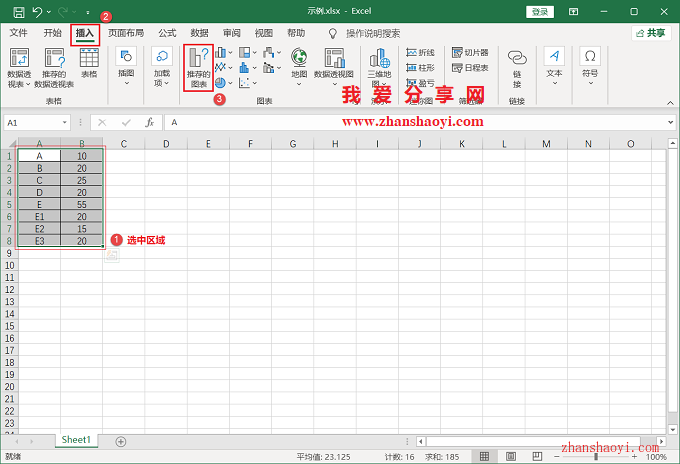The width and height of the screenshot is (680, 464).
Task: Open Customize Quick Access Toolbar dropdown
Action: point(88,12)
